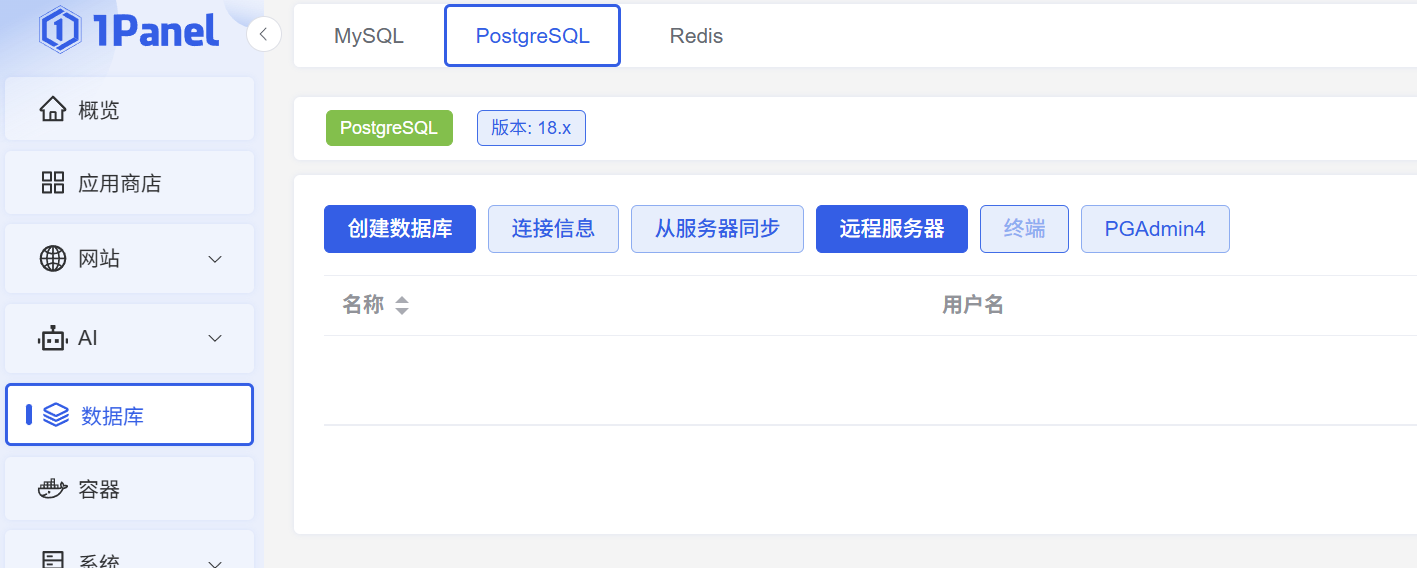Image resolution: width=1417 pixels, height=568 pixels.
Task: Collapse the sidebar with the arrow button
Action: pyautogui.click(x=263, y=35)
